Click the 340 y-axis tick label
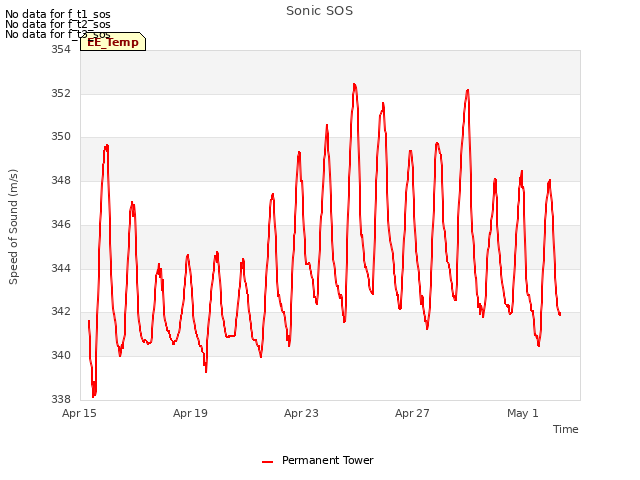The height and width of the screenshot is (480, 640). (x=61, y=356)
